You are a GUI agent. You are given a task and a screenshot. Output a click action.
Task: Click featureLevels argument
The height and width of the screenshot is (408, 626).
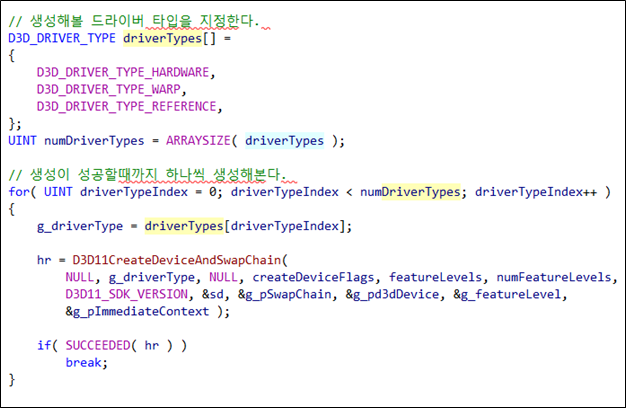(436, 277)
